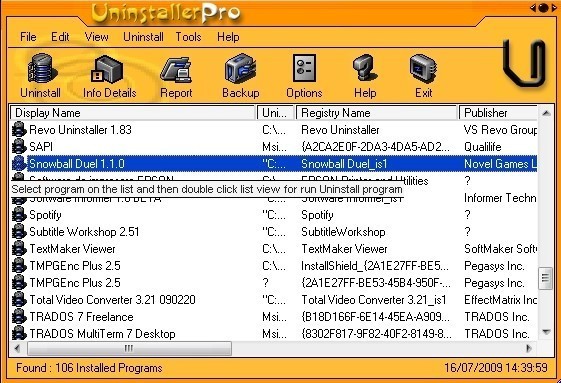Viewport: 561px width, 383px height.
Task: Sort by the Display Name column header
Action: click(133, 113)
